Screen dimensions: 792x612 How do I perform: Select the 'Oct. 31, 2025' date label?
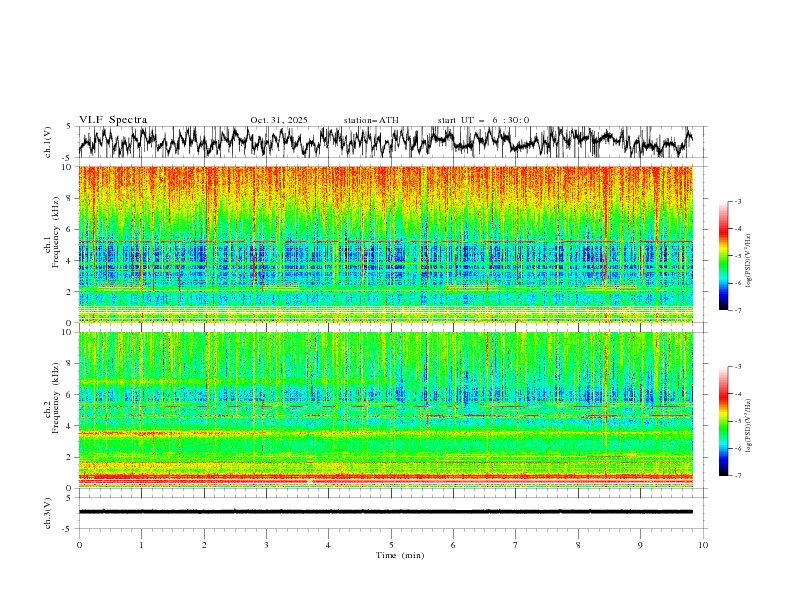pyautogui.click(x=279, y=120)
